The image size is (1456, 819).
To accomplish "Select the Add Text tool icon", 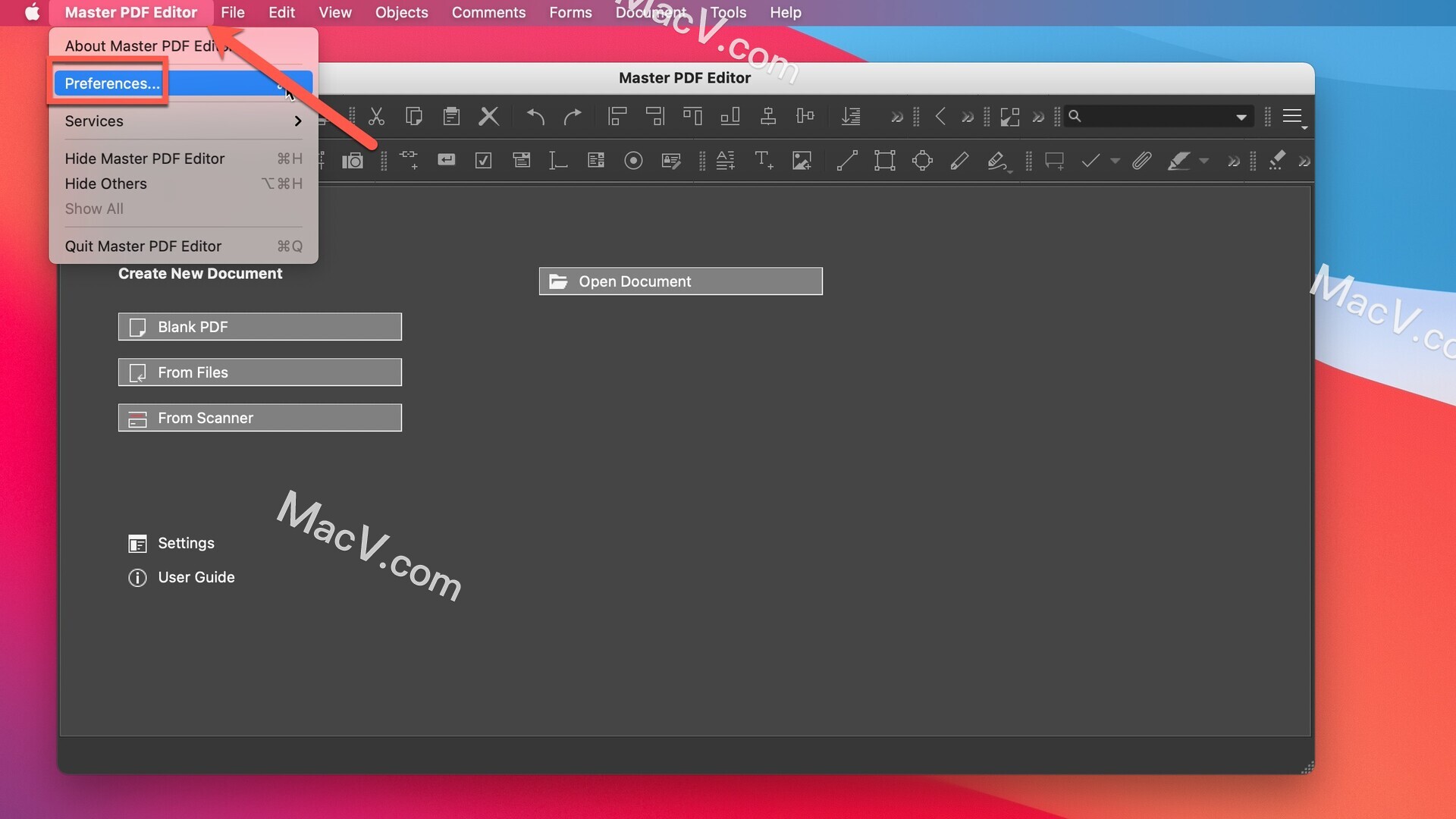I will tap(764, 160).
